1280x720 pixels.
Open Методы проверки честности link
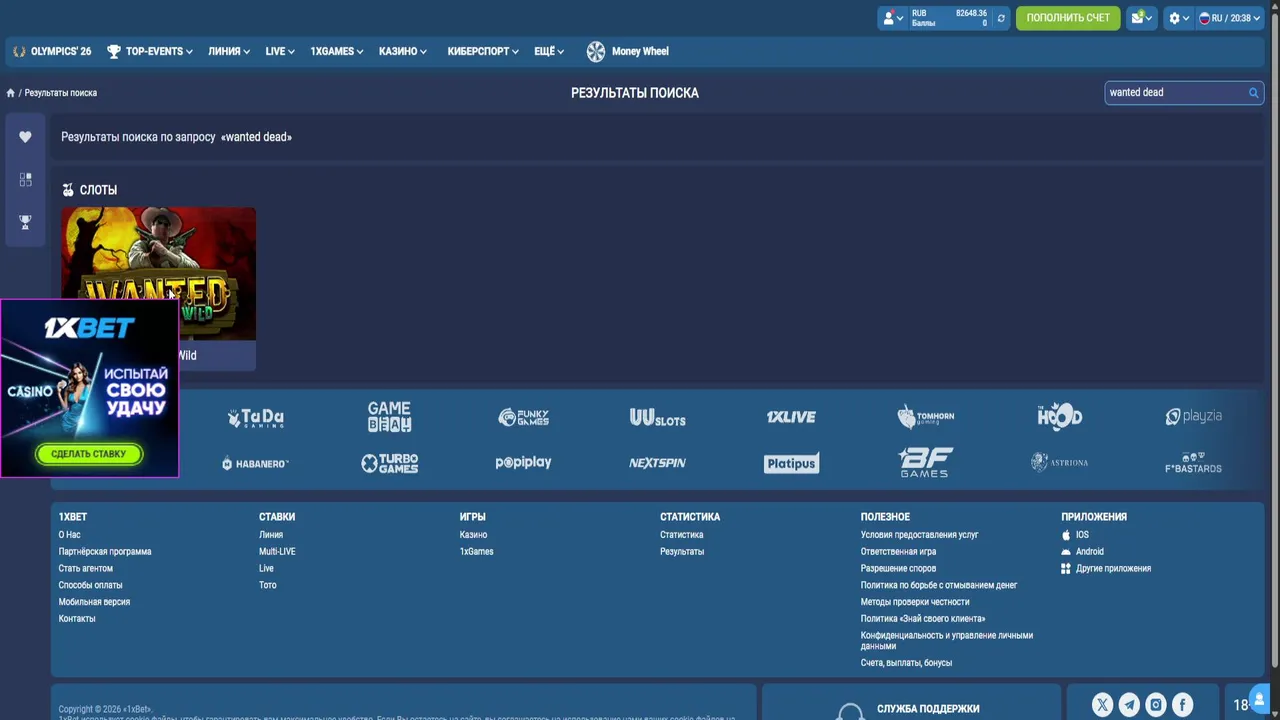tap(915, 602)
